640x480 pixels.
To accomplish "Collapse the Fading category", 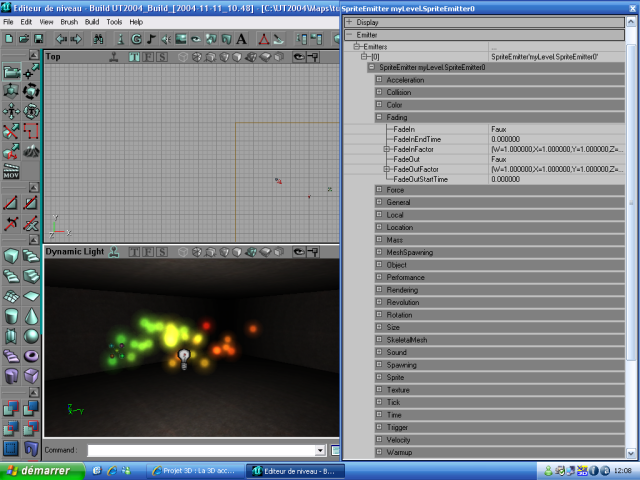I will point(379,117).
